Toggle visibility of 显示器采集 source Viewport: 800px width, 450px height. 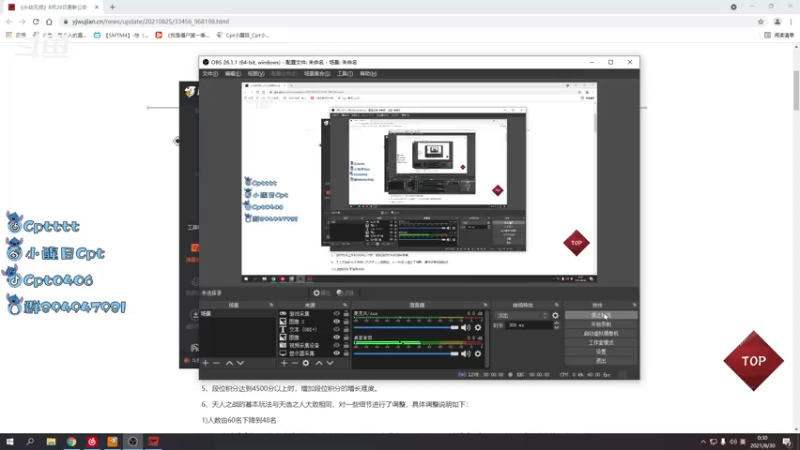336,353
